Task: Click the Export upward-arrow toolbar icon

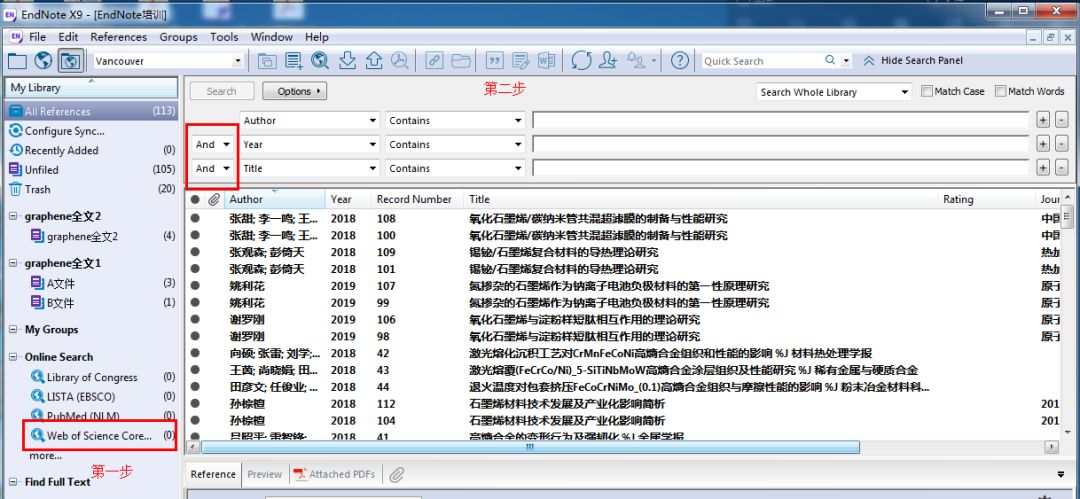Action: [373, 61]
